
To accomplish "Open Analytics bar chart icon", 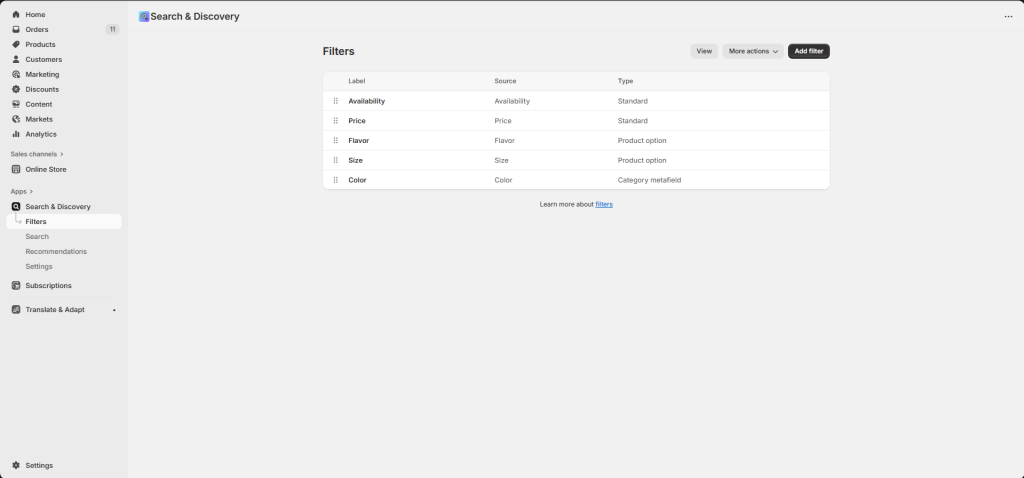I will pyautogui.click(x=16, y=134).
